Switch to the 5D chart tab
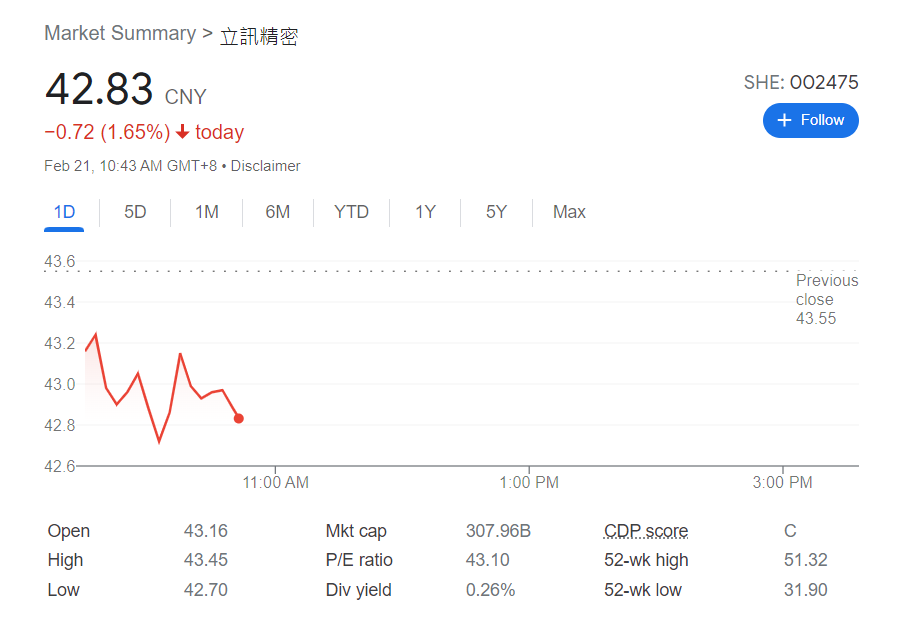This screenshot has height=621, width=907. (135, 212)
